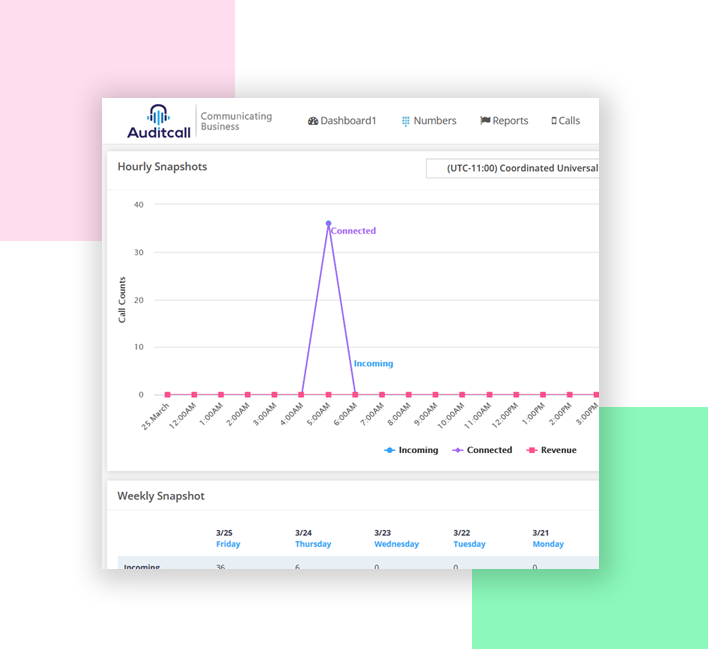Screen dimensions: 708x649
Task: Click the Thursday link under 3/24
Action: coord(313,544)
